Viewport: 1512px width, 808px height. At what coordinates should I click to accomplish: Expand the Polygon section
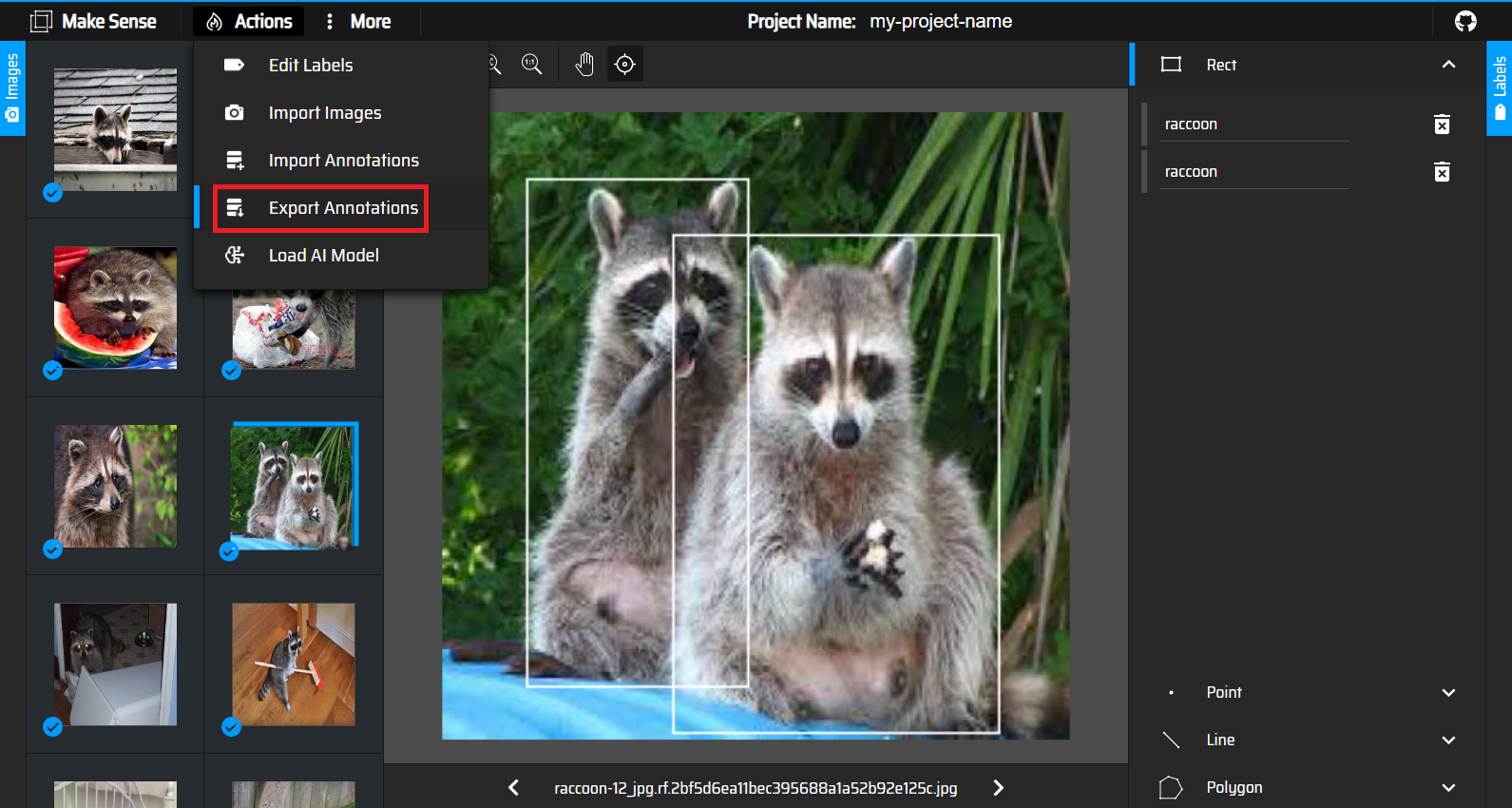[x=1448, y=787]
